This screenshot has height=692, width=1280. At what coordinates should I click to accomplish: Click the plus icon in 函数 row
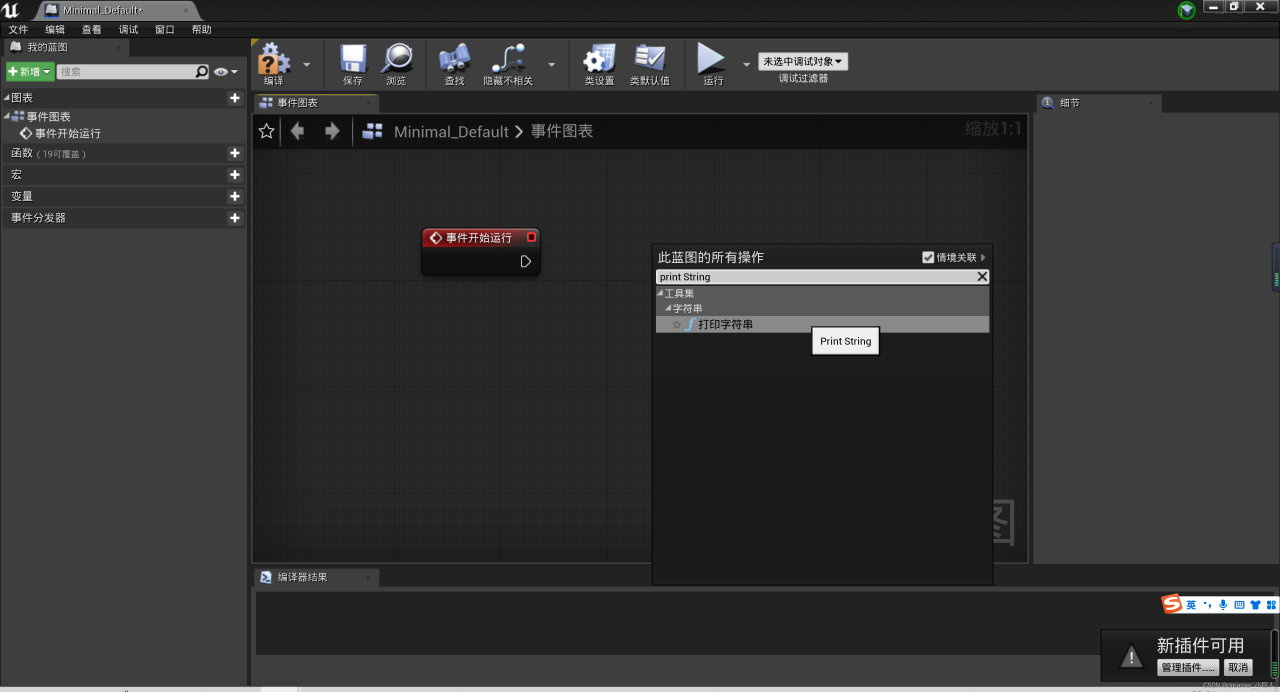234,153
